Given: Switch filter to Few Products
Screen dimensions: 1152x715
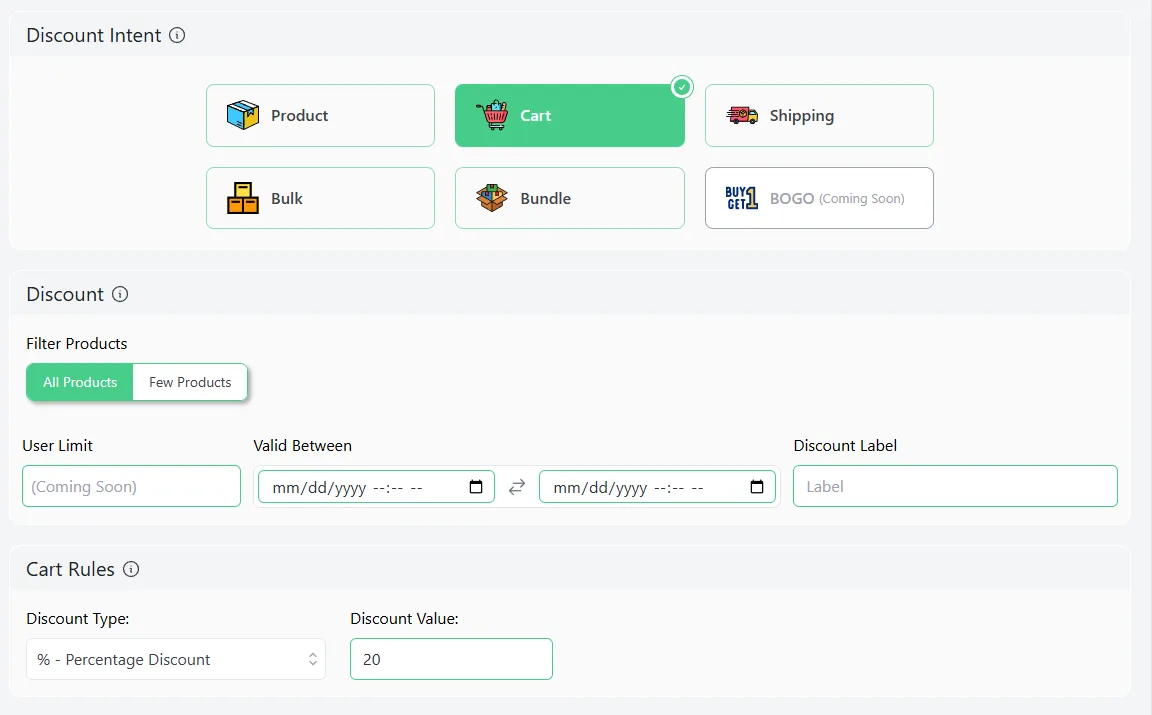Looking at the screenshot, I should [190, 382].
